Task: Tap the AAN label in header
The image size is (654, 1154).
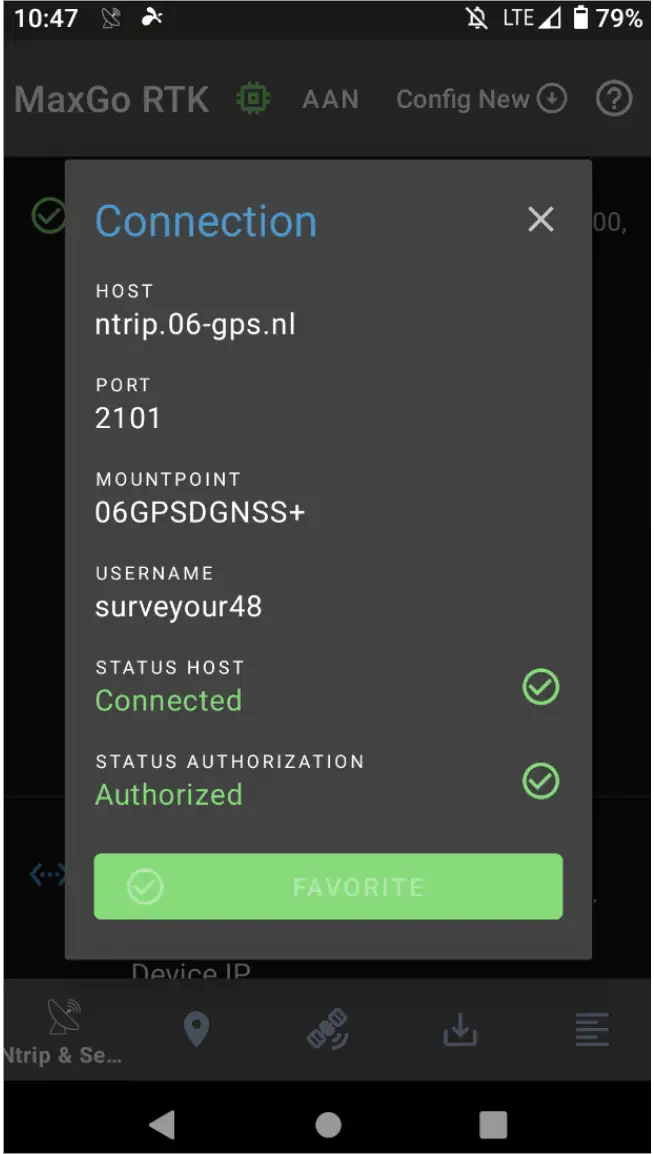Action: (330, 99)
